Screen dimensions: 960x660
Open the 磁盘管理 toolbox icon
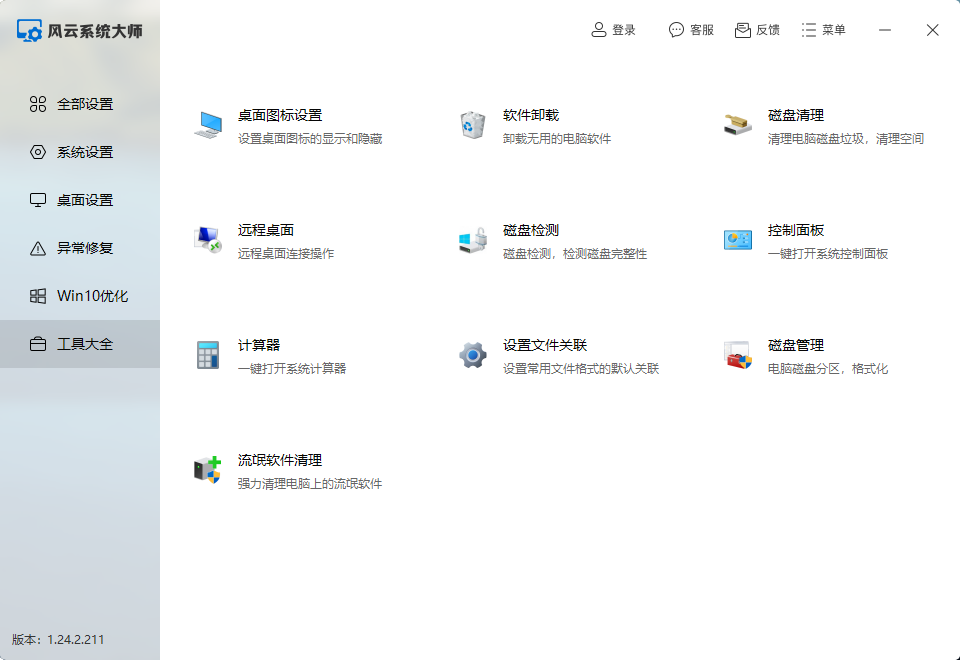738,355
